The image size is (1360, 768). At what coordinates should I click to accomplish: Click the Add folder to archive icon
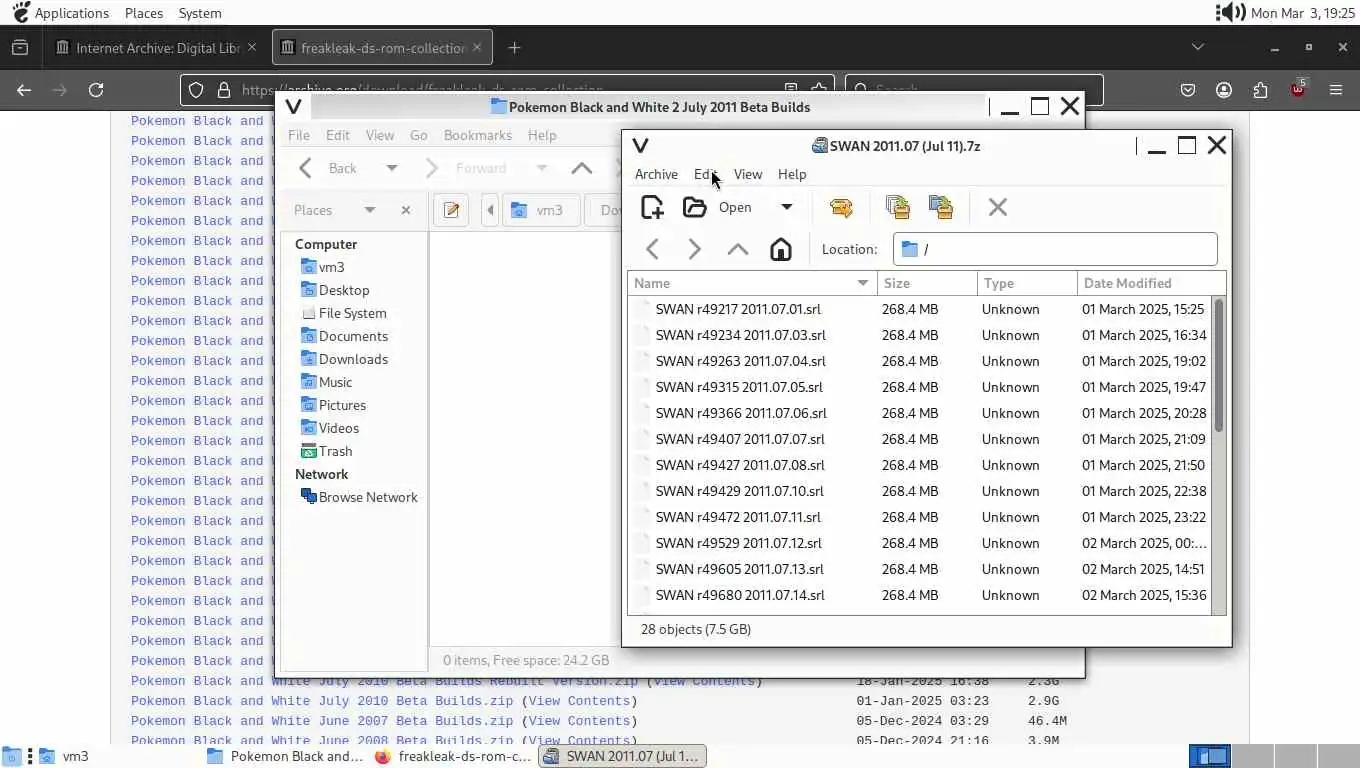[941, 207]
